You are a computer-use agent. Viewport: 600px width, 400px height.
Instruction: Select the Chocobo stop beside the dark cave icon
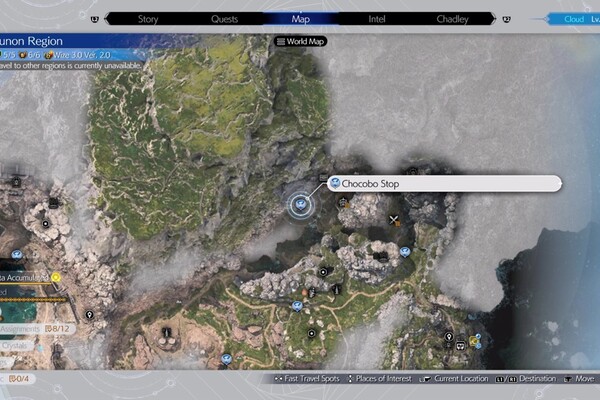[405, 252]
